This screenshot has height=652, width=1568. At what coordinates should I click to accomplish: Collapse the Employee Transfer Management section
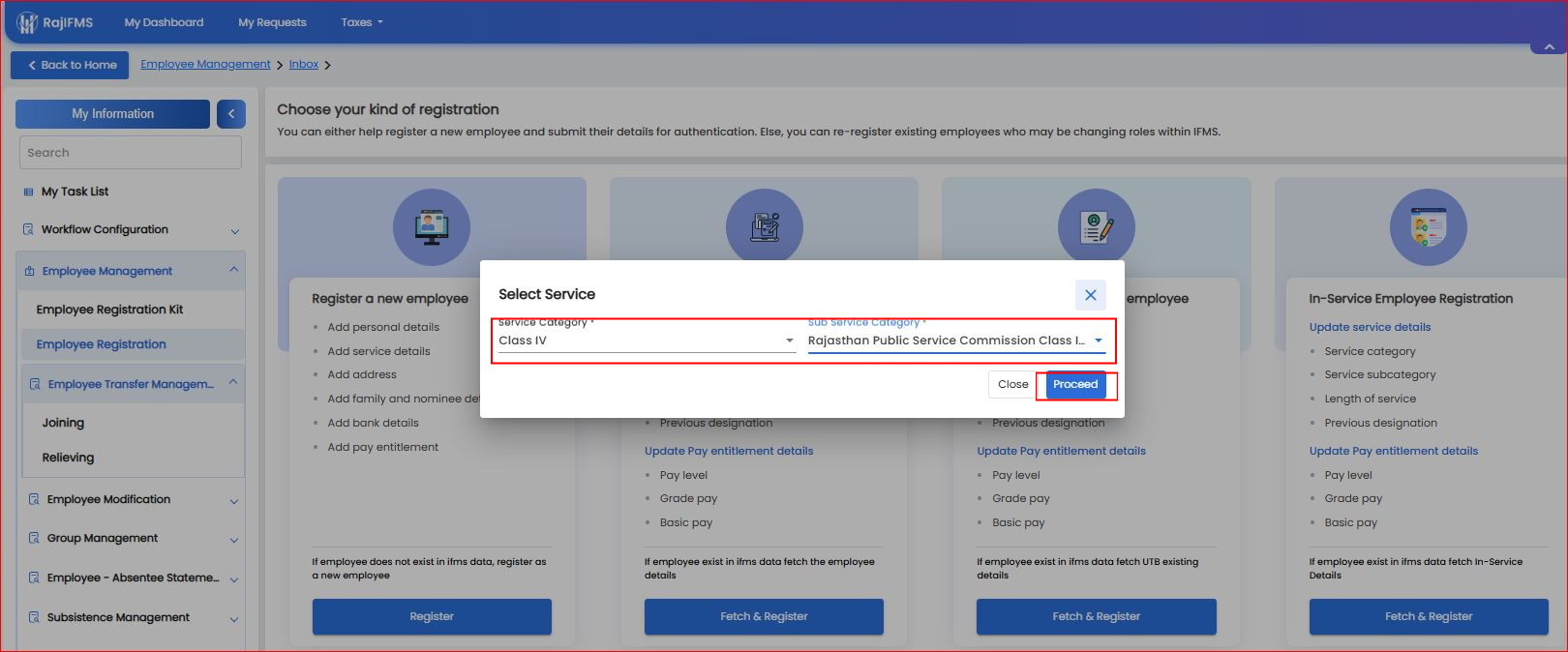coord(233,383)
